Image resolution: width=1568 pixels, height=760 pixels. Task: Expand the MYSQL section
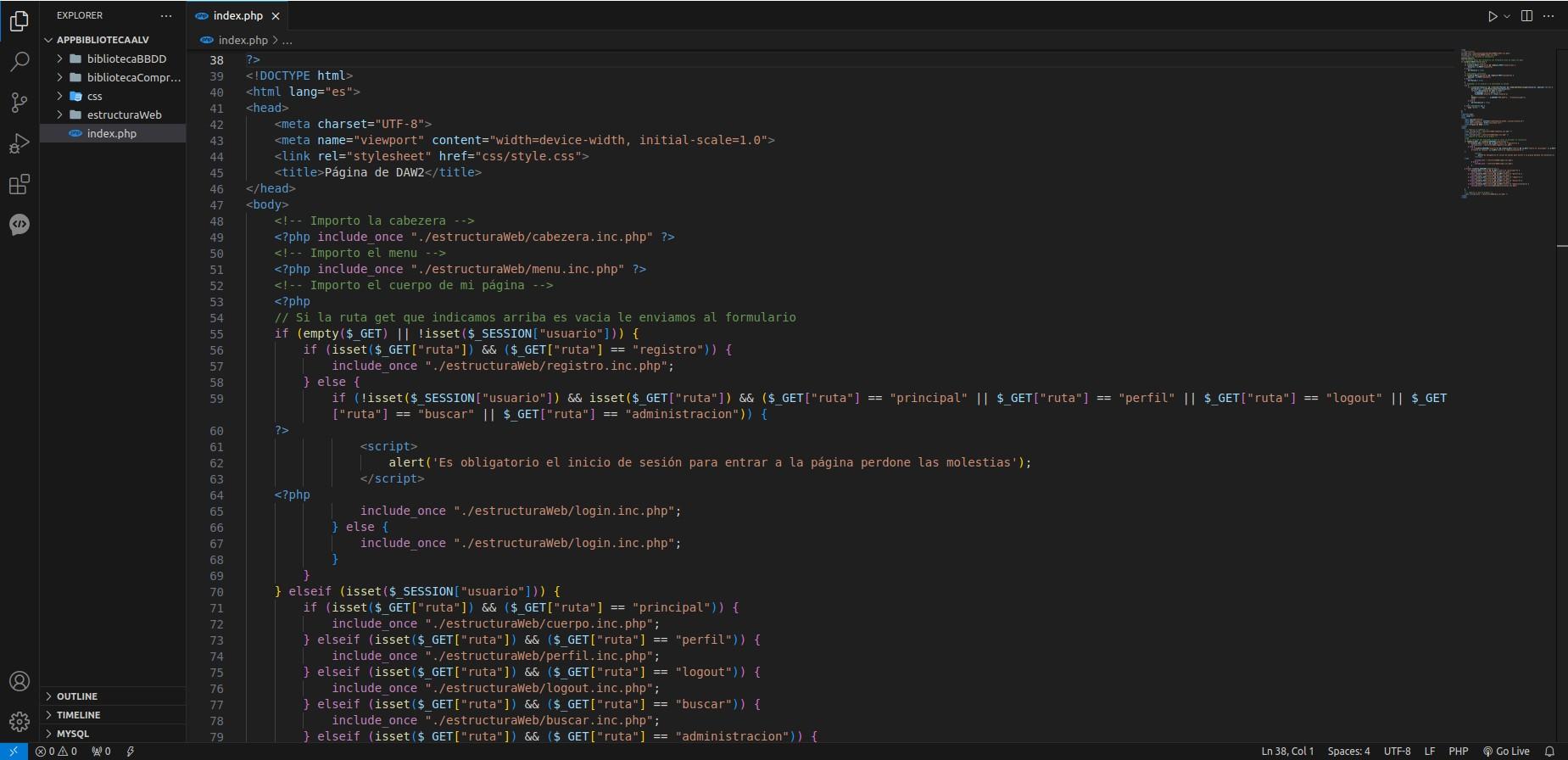113,733
